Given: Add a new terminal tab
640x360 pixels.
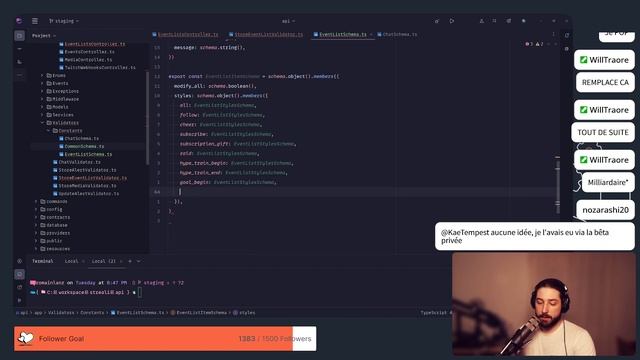Looking at the screenshot, I should (130, 261).
